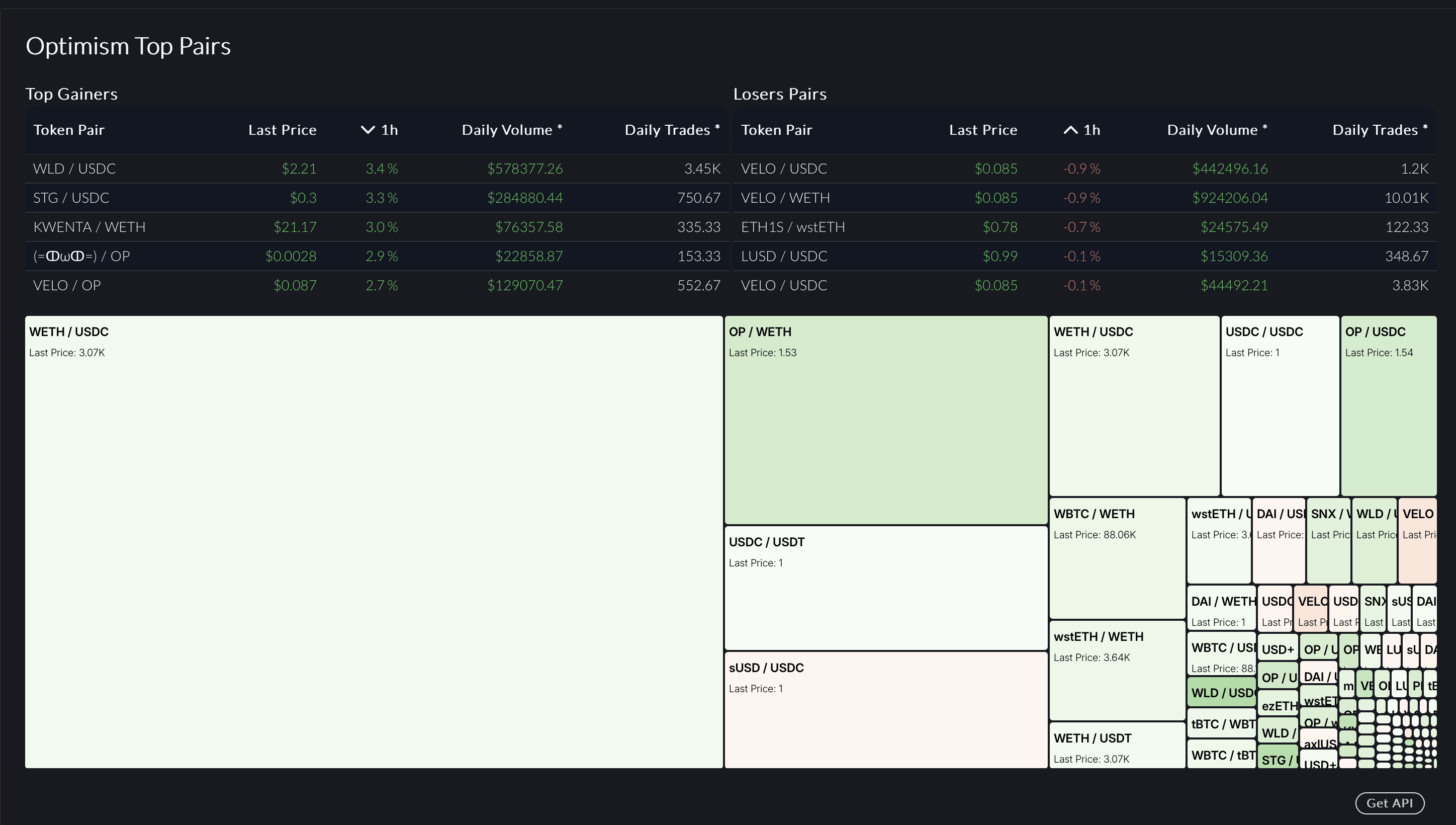This screenshot has width=1456, height=825.
Task: Click the (=ↀωↀ=) / OP pair
Action: pyautogui.click(x=81, y=256)
